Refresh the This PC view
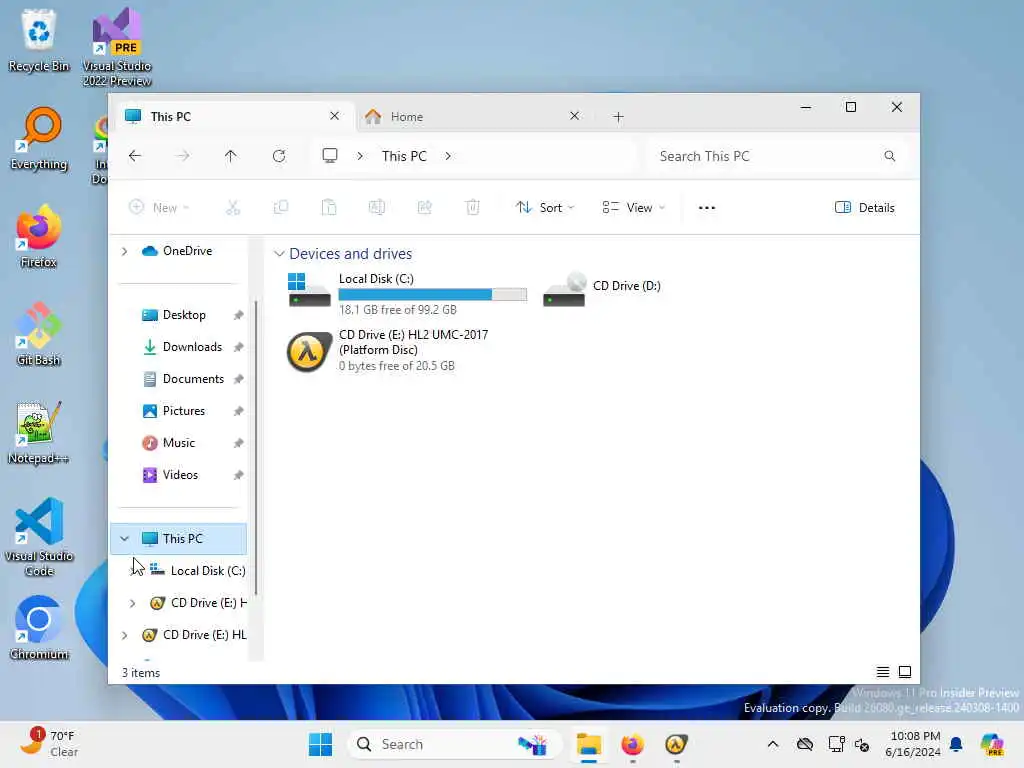Image resolution: width=1024 pixels, height=768 pixels. point(279,156)
